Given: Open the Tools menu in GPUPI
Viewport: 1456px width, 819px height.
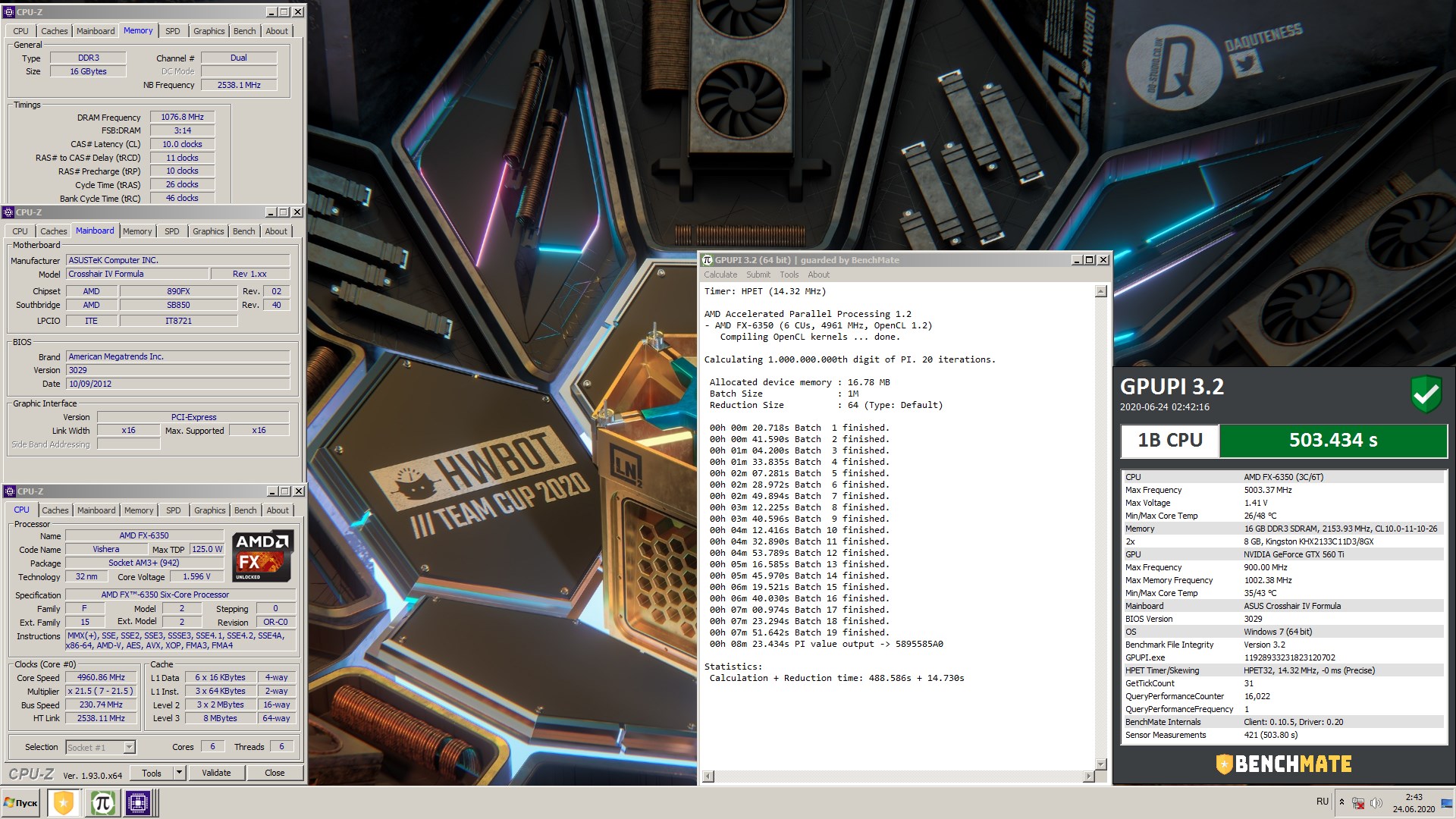Looking at the screenshot, I should (x=789, y=275).
